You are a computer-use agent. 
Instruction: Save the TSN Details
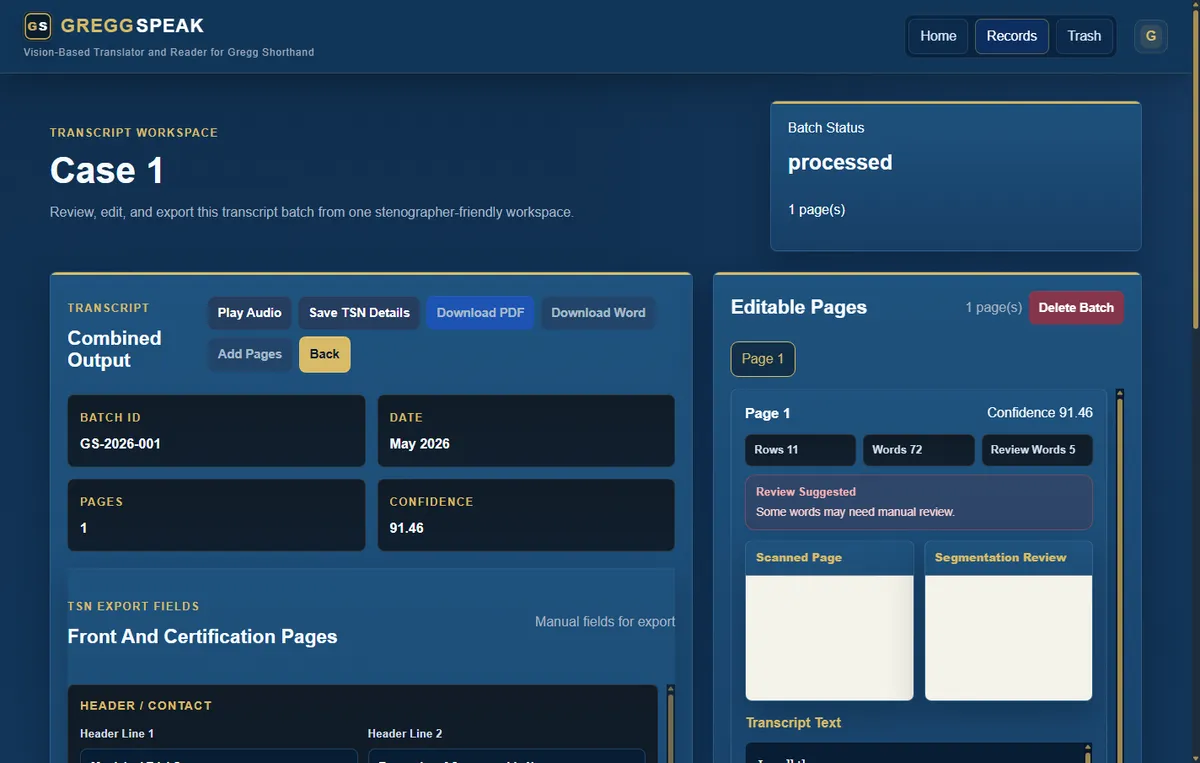[359, 313]
